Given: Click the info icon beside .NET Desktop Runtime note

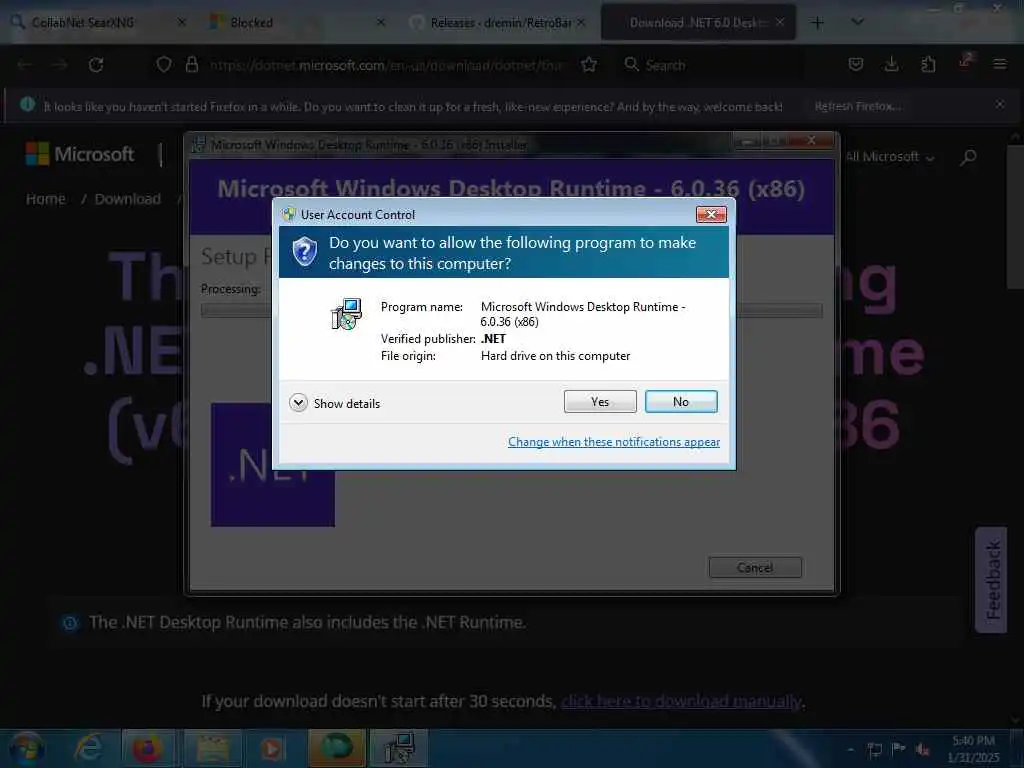Looking at the screenshot, I should point(70,623).
